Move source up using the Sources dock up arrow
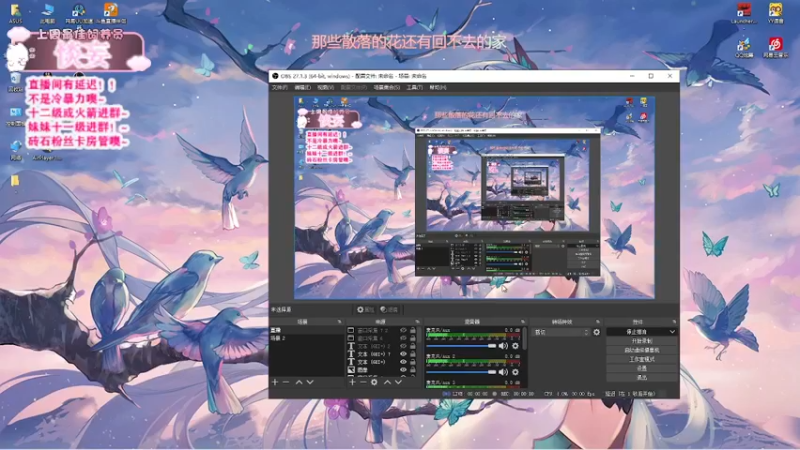This screenshot has height=450, width=800. [x=387, y=382]
